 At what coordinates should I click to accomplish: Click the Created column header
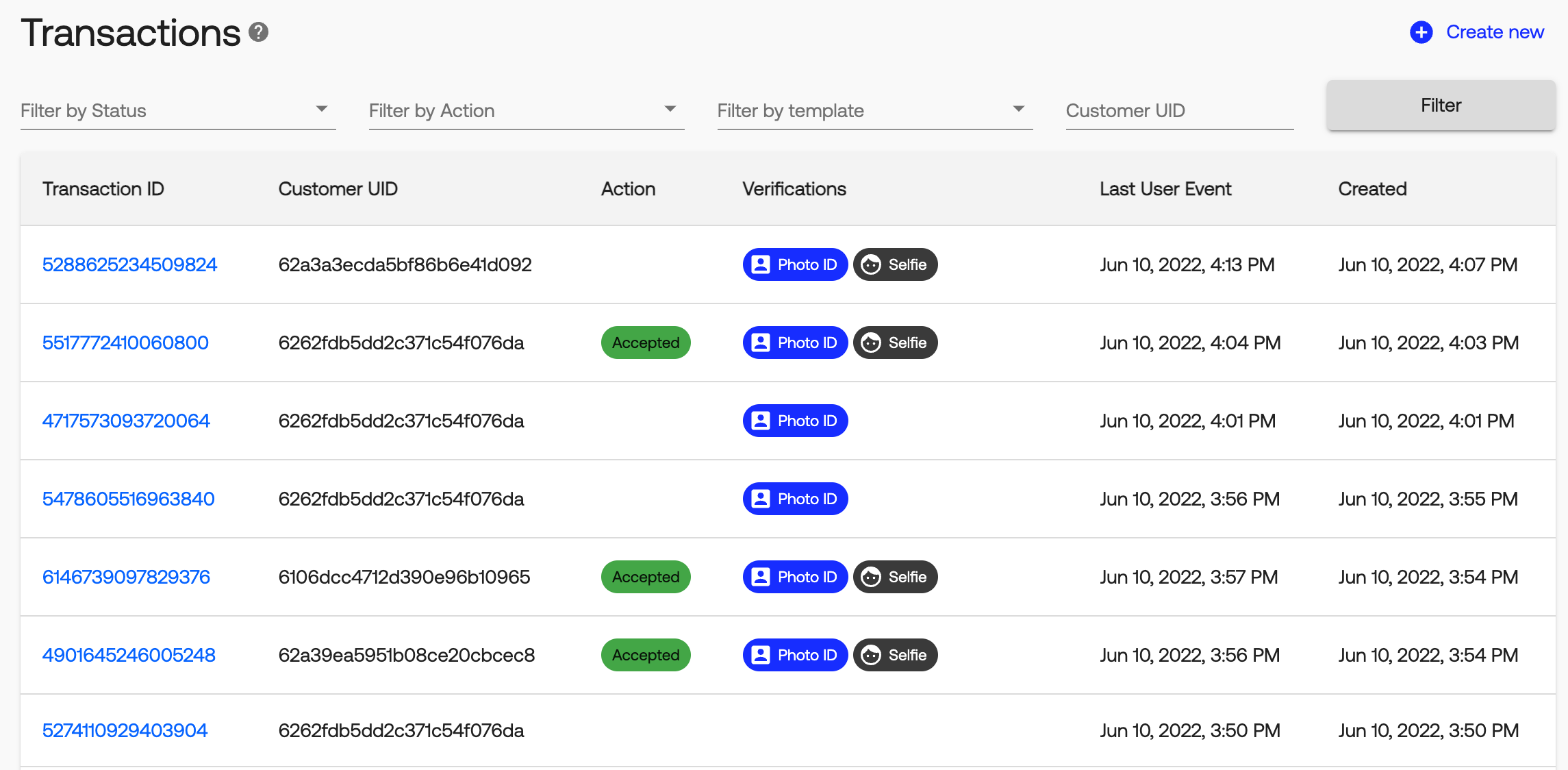point(1372,189)
